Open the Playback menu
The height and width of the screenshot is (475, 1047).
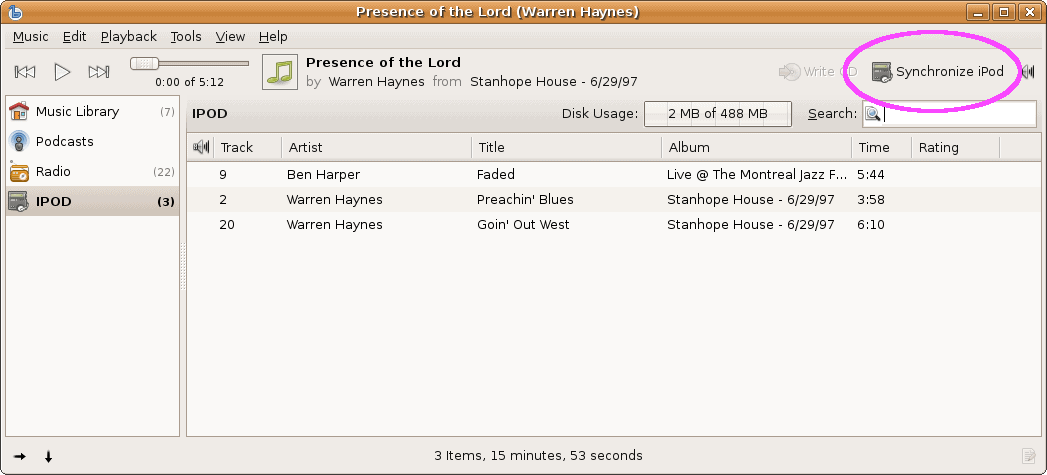[x=129, y=37]
